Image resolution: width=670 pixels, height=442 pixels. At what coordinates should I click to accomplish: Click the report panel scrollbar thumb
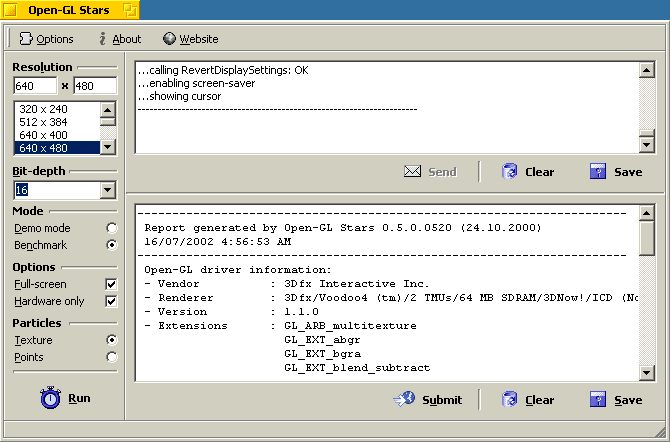click(x=647, y=238)
